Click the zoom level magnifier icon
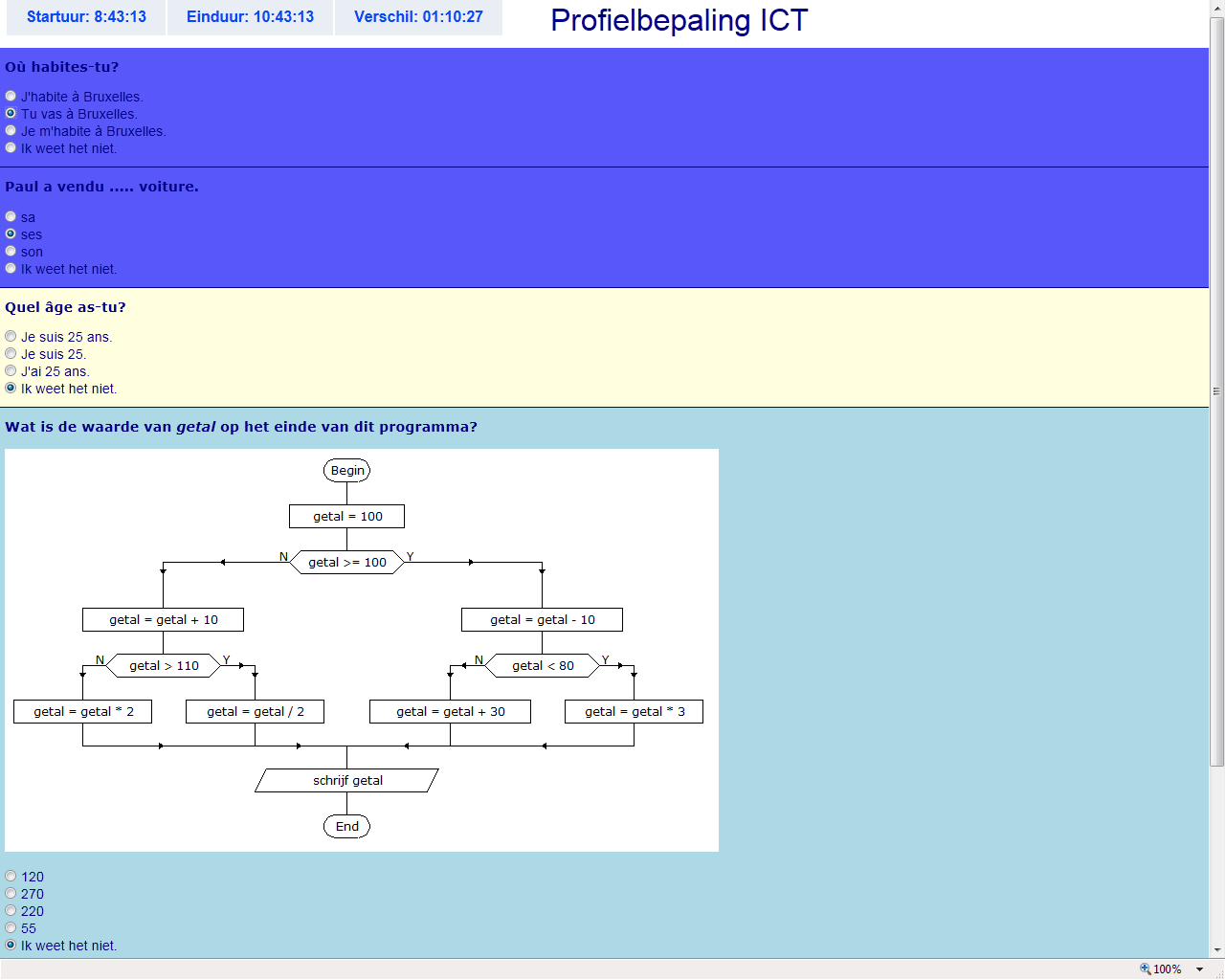The image size is (1225, 980). (x=1146, y=969)
